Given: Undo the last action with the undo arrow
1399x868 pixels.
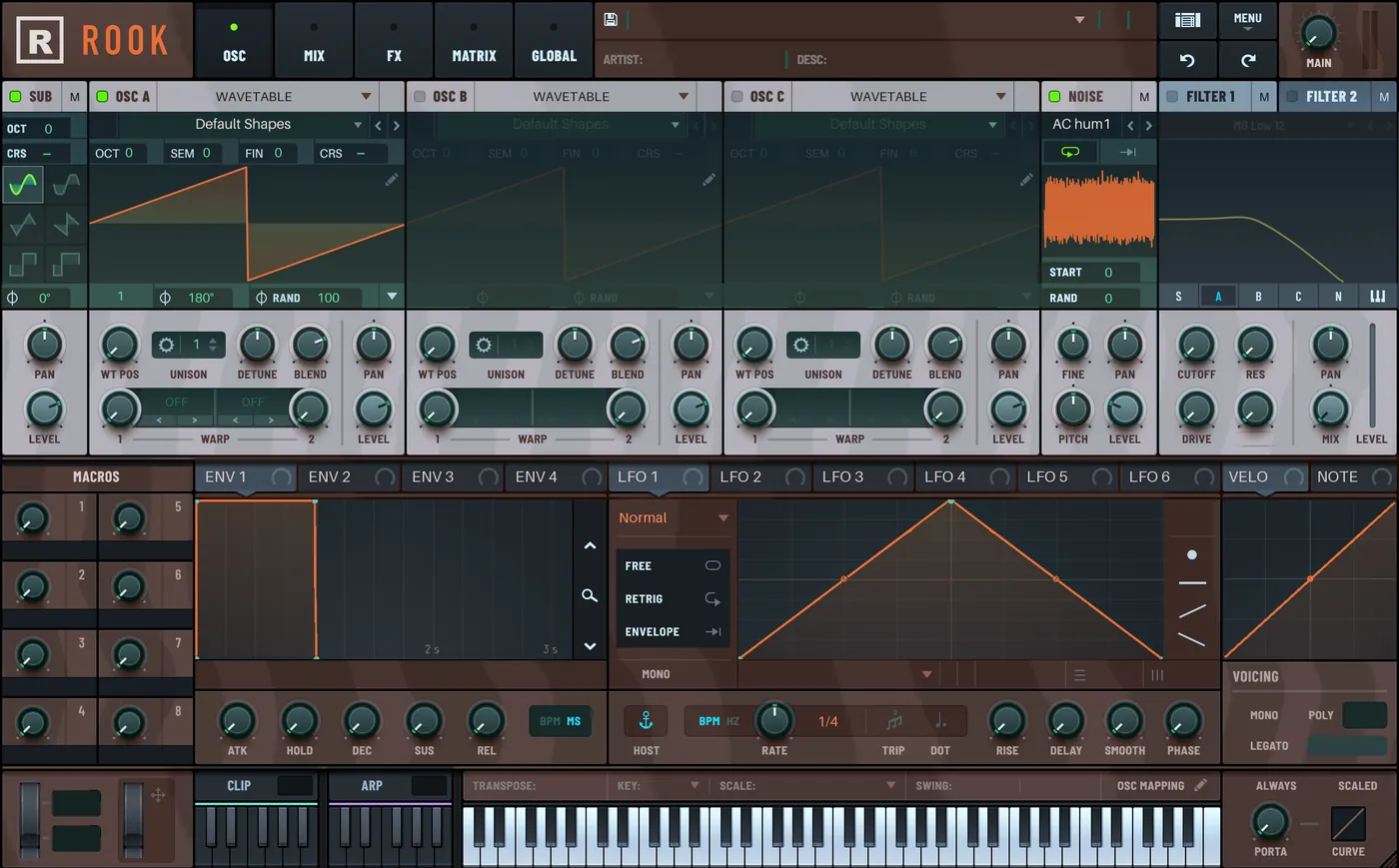Looking at the screenshot, I should (1187, 60).
